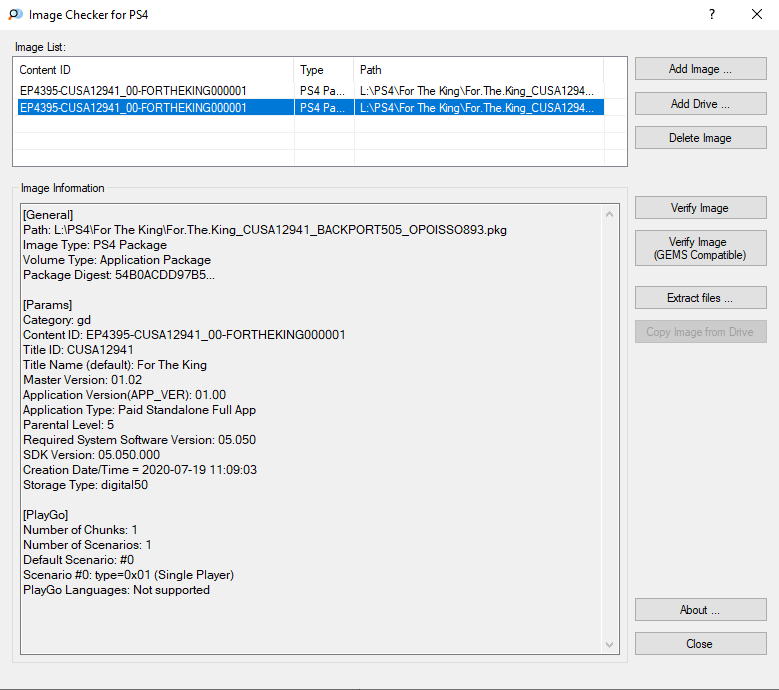
Task: Click the Image Checker app icon in title bar
Action: (x=15, y=14)
